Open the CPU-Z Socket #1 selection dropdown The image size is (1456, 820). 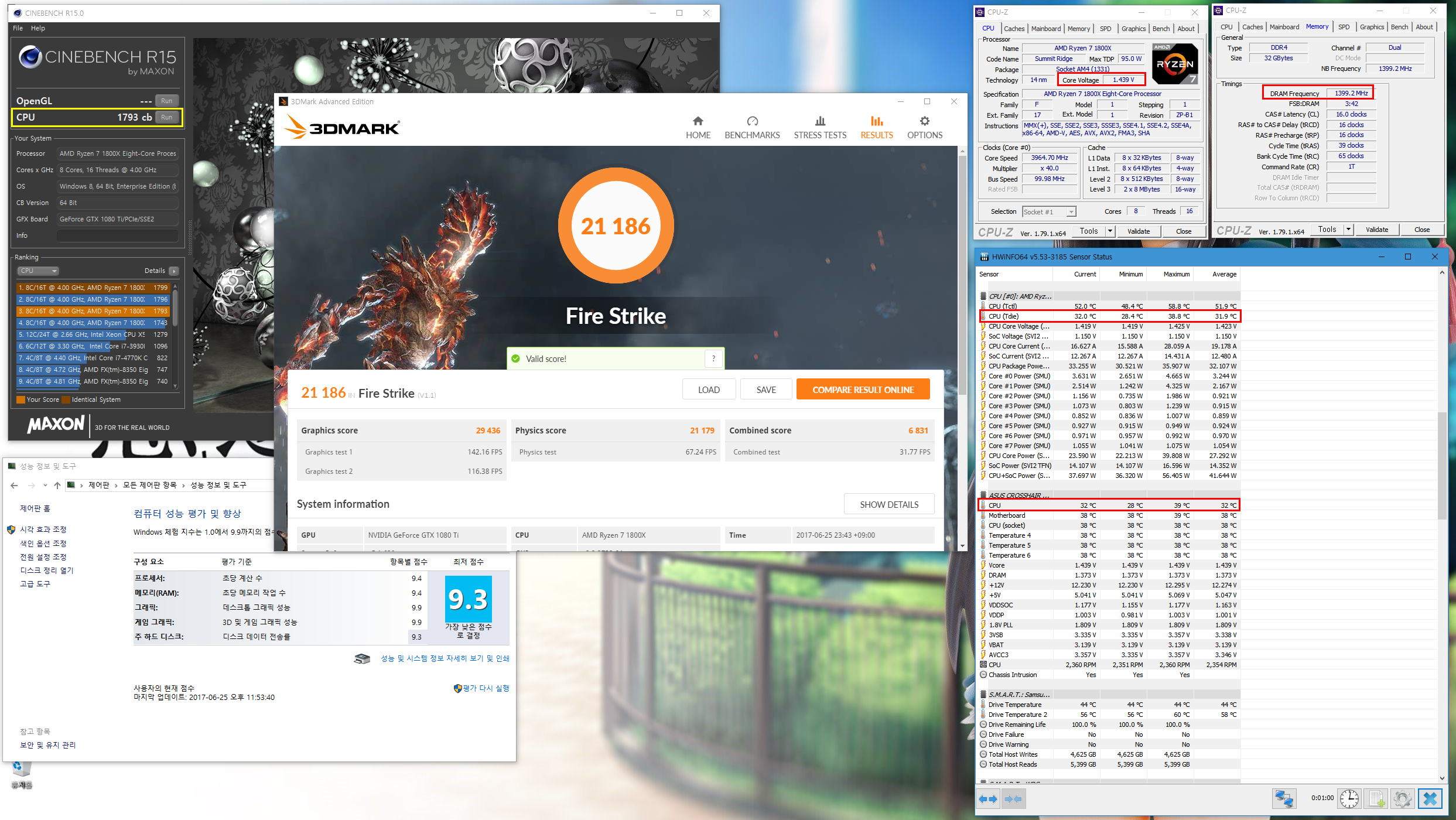tap(1049, 212)
